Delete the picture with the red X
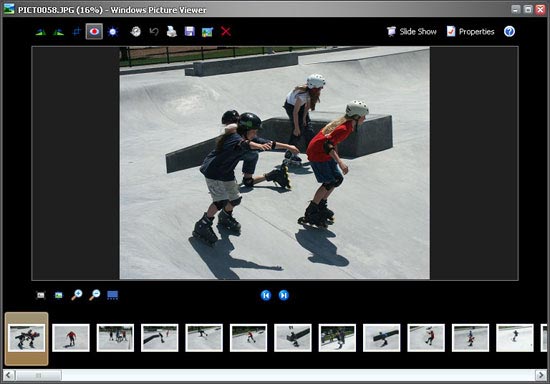 pos(226,32)
